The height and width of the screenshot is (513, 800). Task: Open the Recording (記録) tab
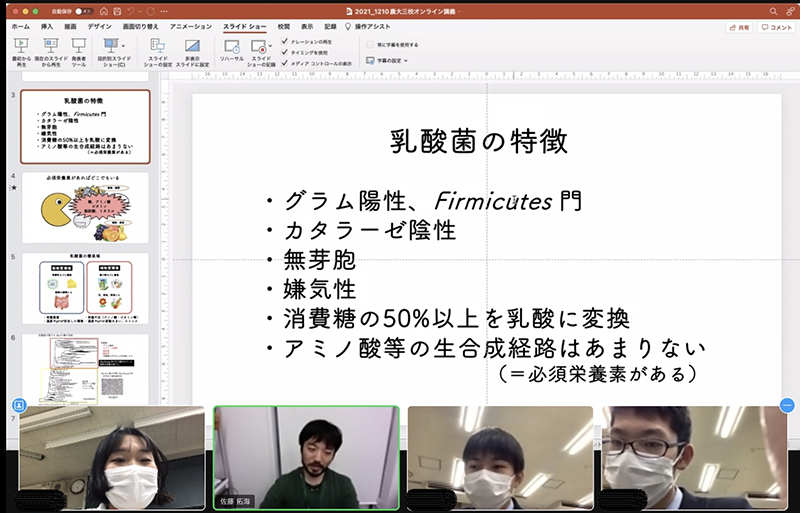[331, 26]
